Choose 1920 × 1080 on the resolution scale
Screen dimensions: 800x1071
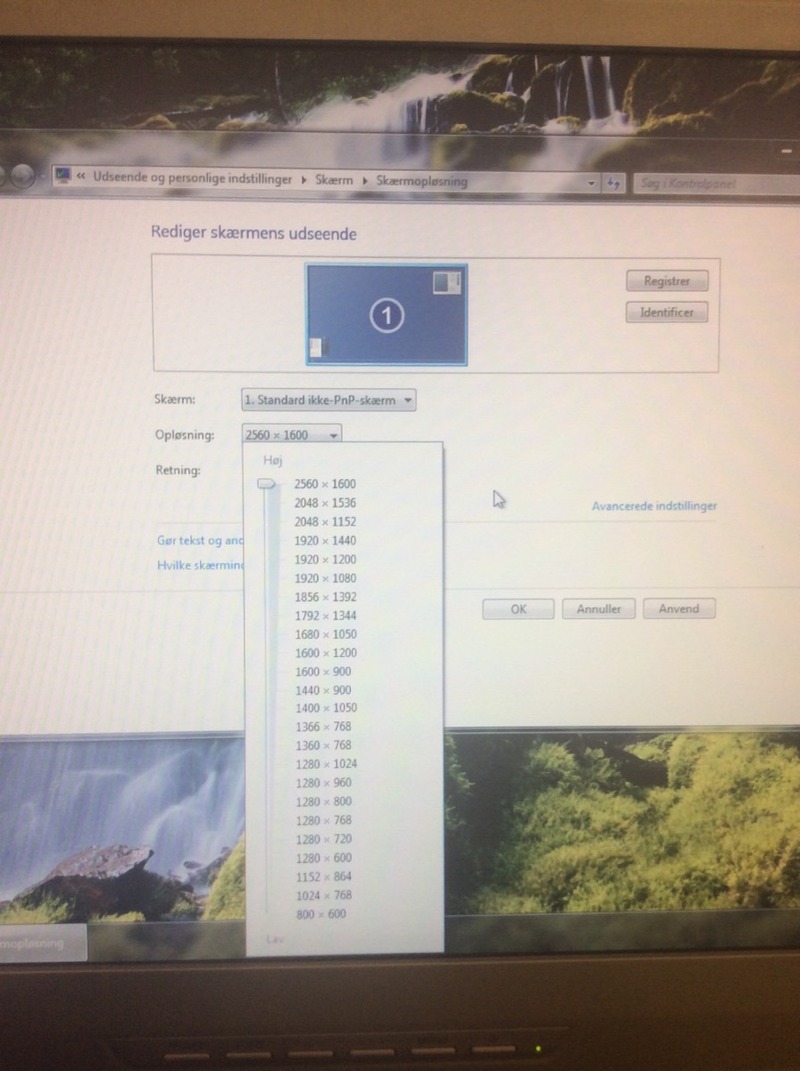click(x=325, y=578)
